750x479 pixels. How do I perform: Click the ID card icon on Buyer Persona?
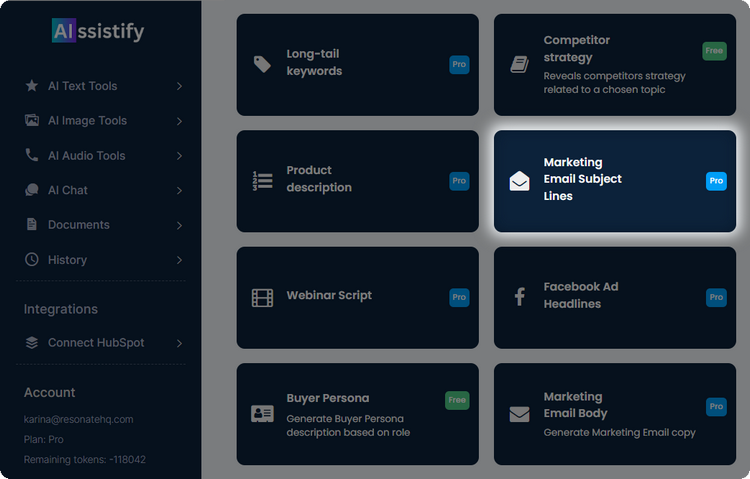click(262, 414)
